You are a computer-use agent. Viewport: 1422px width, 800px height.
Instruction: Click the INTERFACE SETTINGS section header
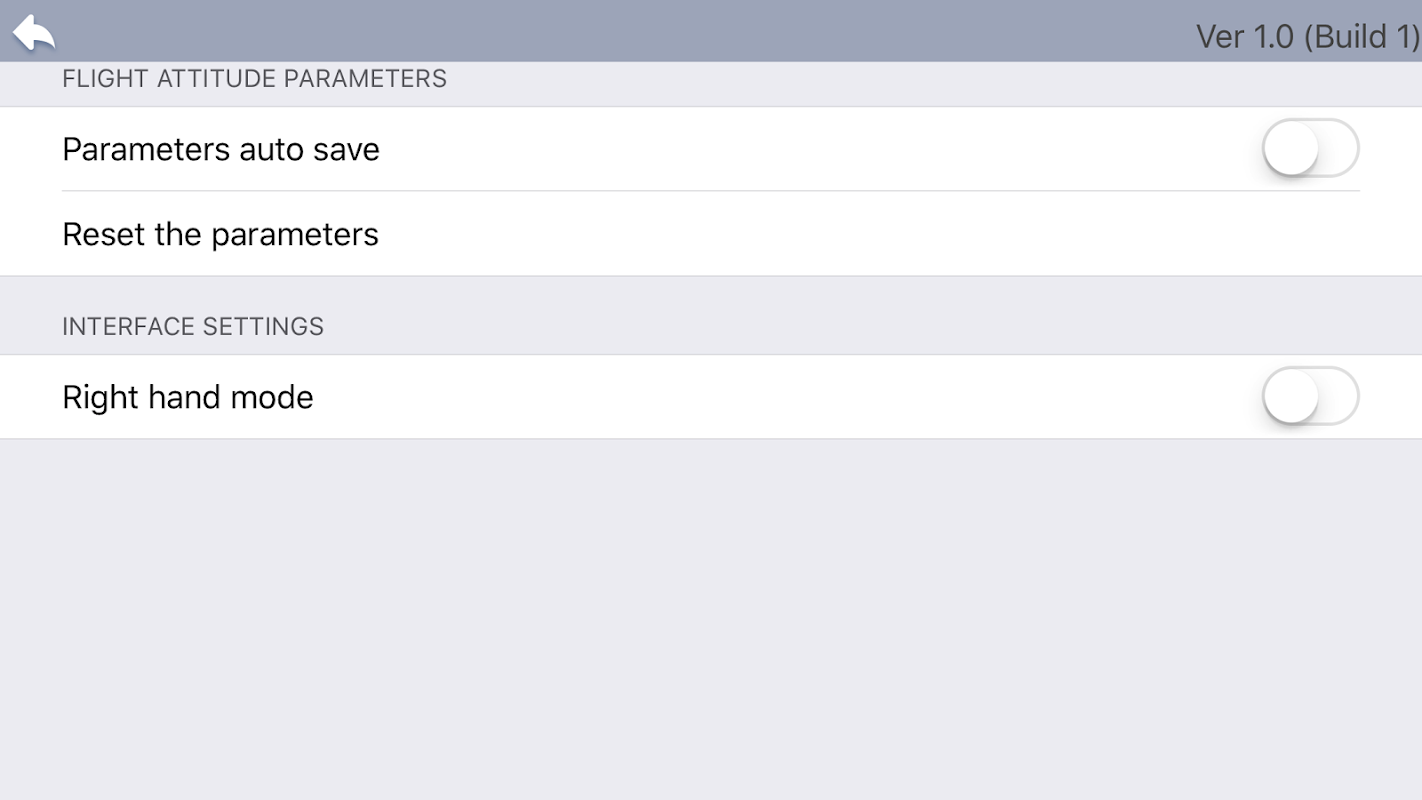[192, 327]
